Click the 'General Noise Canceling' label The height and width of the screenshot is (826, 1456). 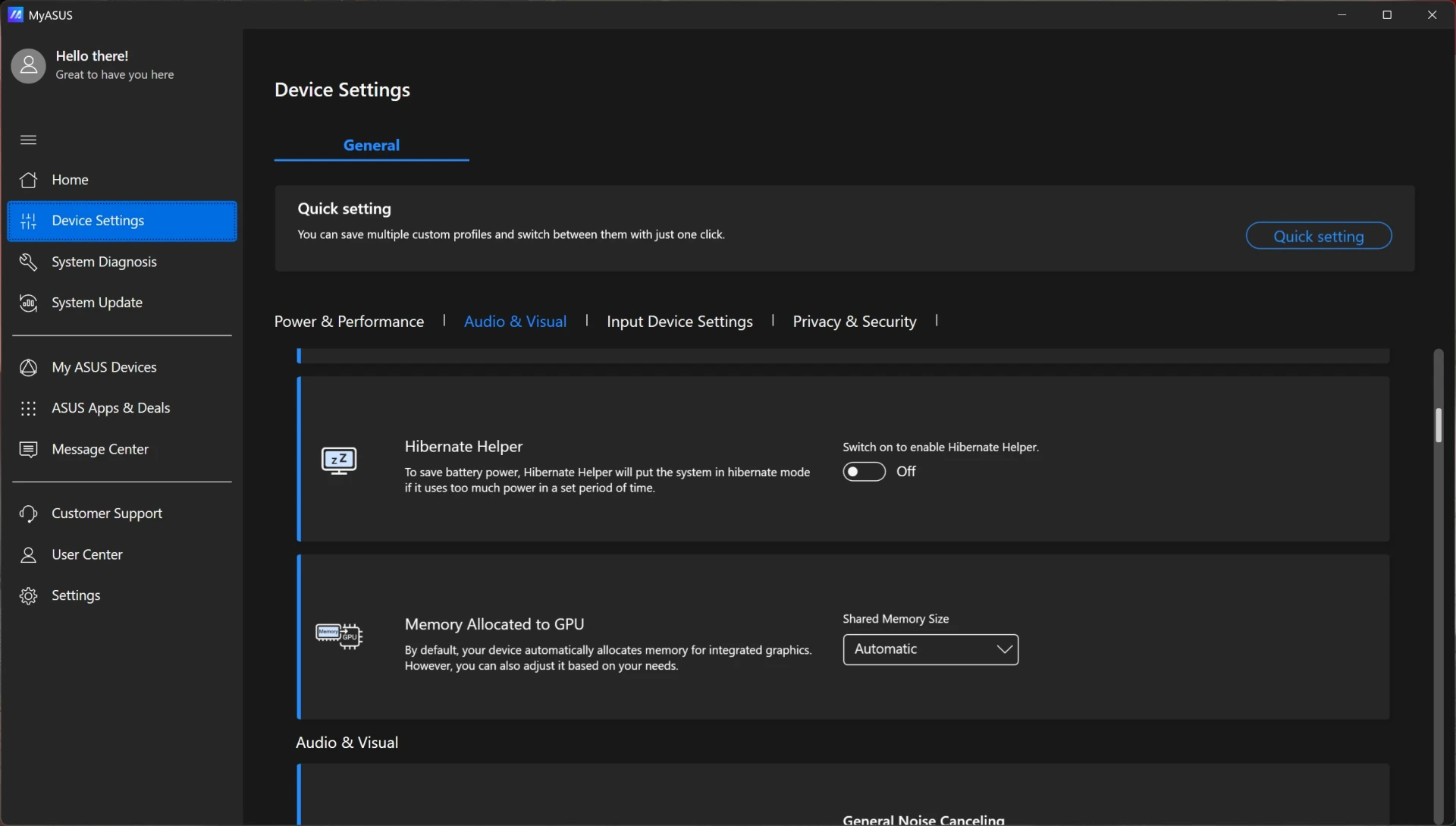click(923, 820)
